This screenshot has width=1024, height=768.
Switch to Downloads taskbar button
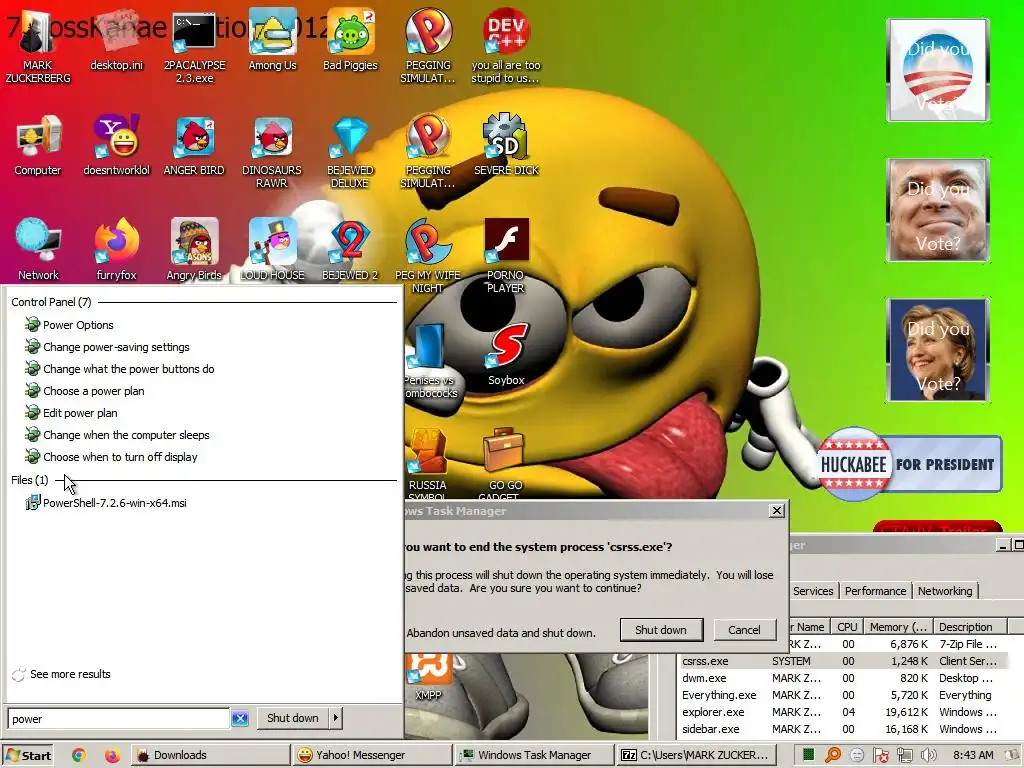point(210,755)
